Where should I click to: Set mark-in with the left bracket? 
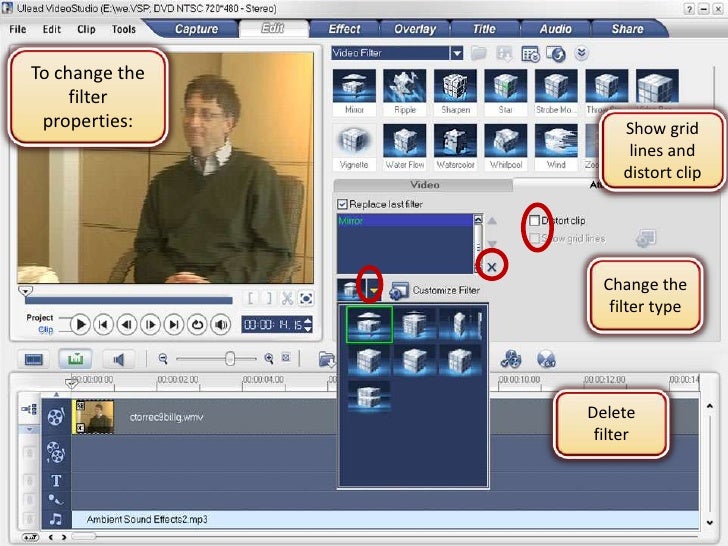pyautogui.click(x=251, y=298)
